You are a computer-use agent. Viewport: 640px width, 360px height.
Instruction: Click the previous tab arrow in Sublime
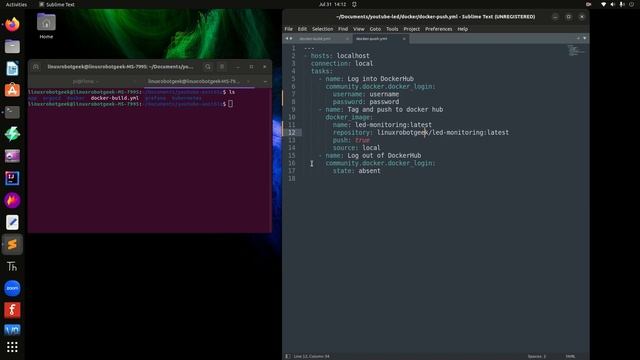(287, 38)
